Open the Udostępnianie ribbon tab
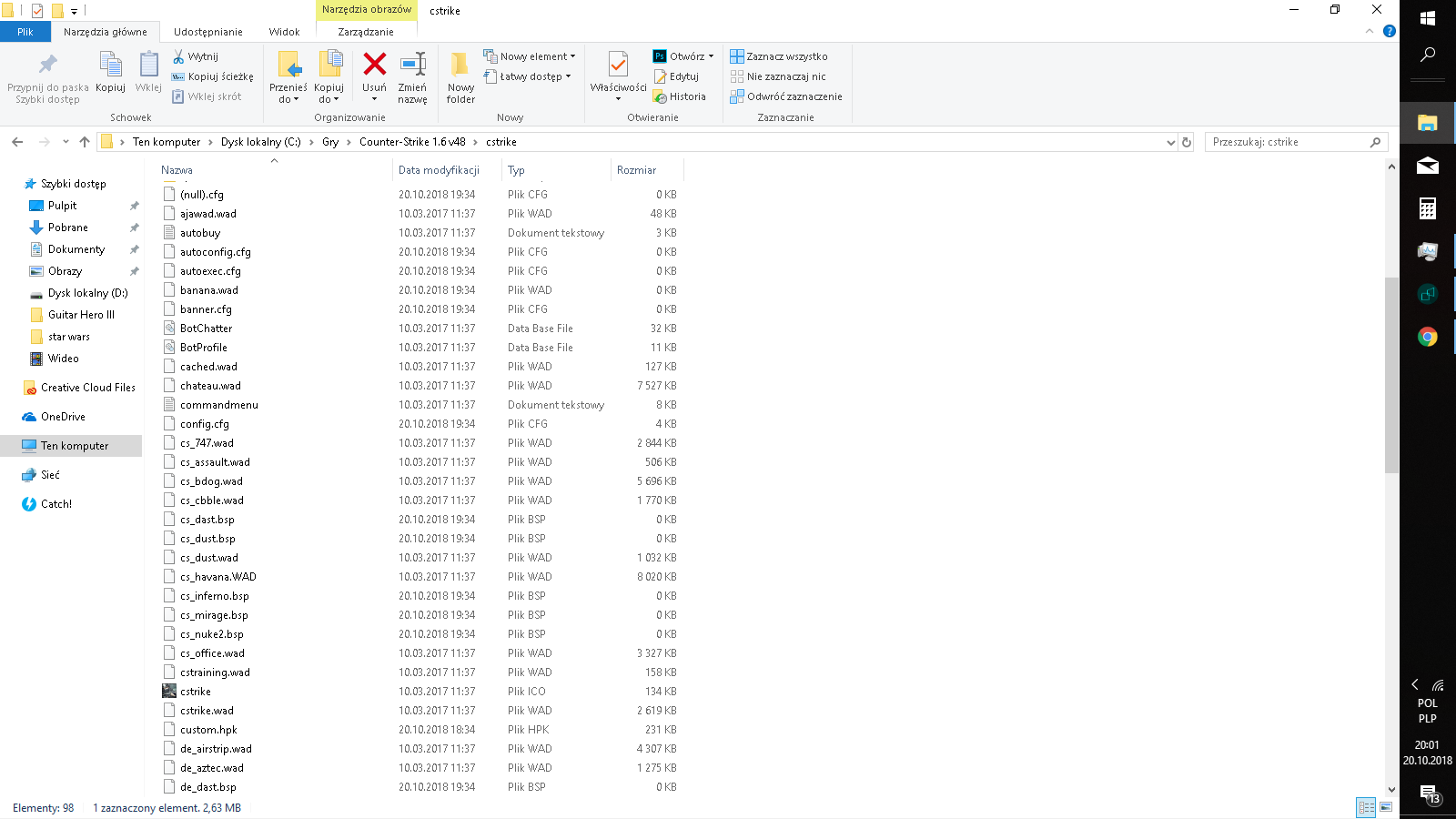Screen dimensions: 1456x819 pos(207,32)
